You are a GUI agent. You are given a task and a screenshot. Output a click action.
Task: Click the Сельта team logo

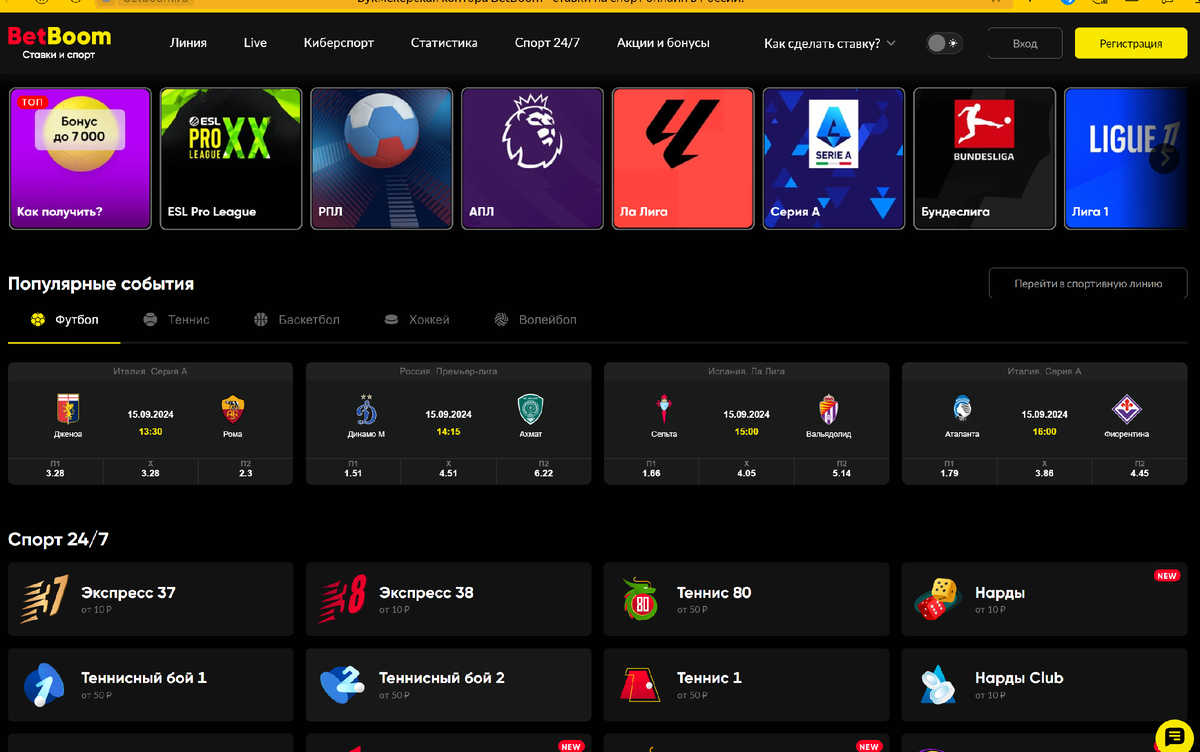pyautogui.click(x=663, y=409)
